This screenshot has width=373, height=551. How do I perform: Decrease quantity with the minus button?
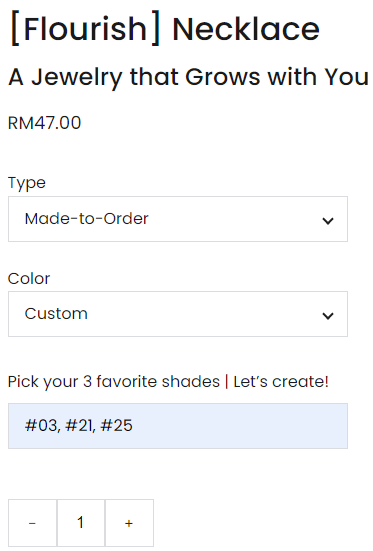coord(32,523)
